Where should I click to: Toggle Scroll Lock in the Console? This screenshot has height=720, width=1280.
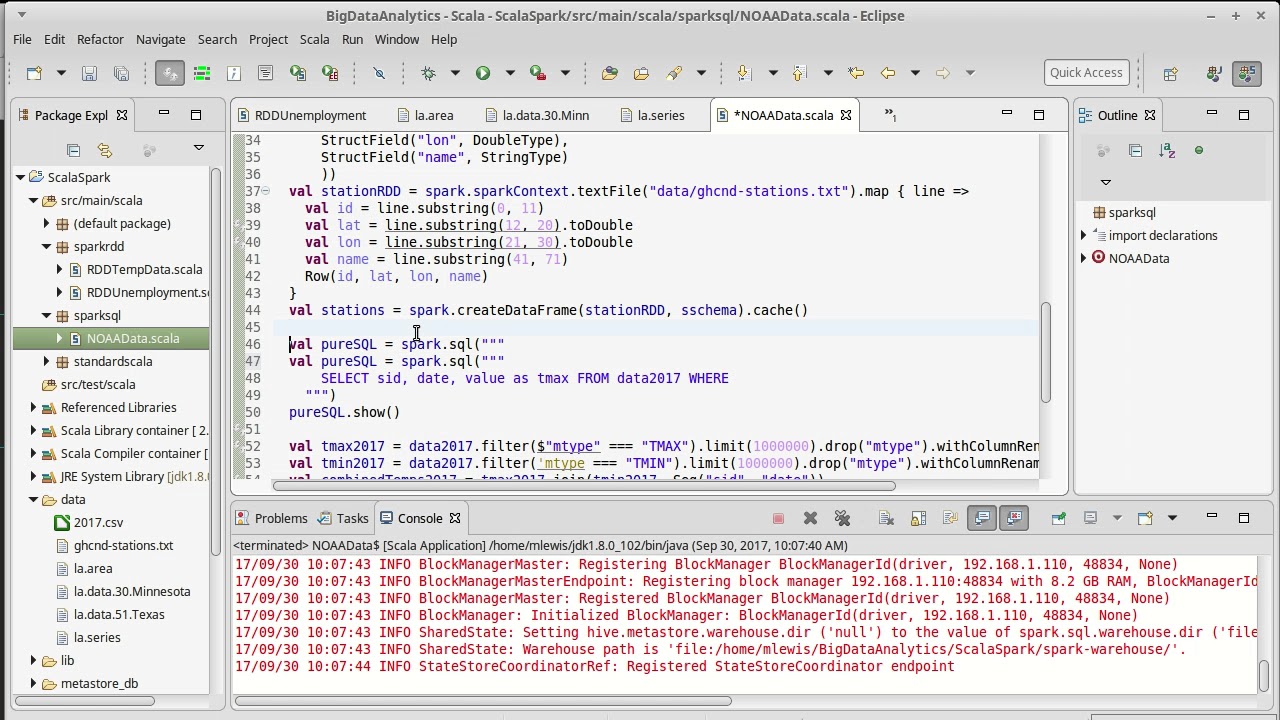click(x=918, y=518)
